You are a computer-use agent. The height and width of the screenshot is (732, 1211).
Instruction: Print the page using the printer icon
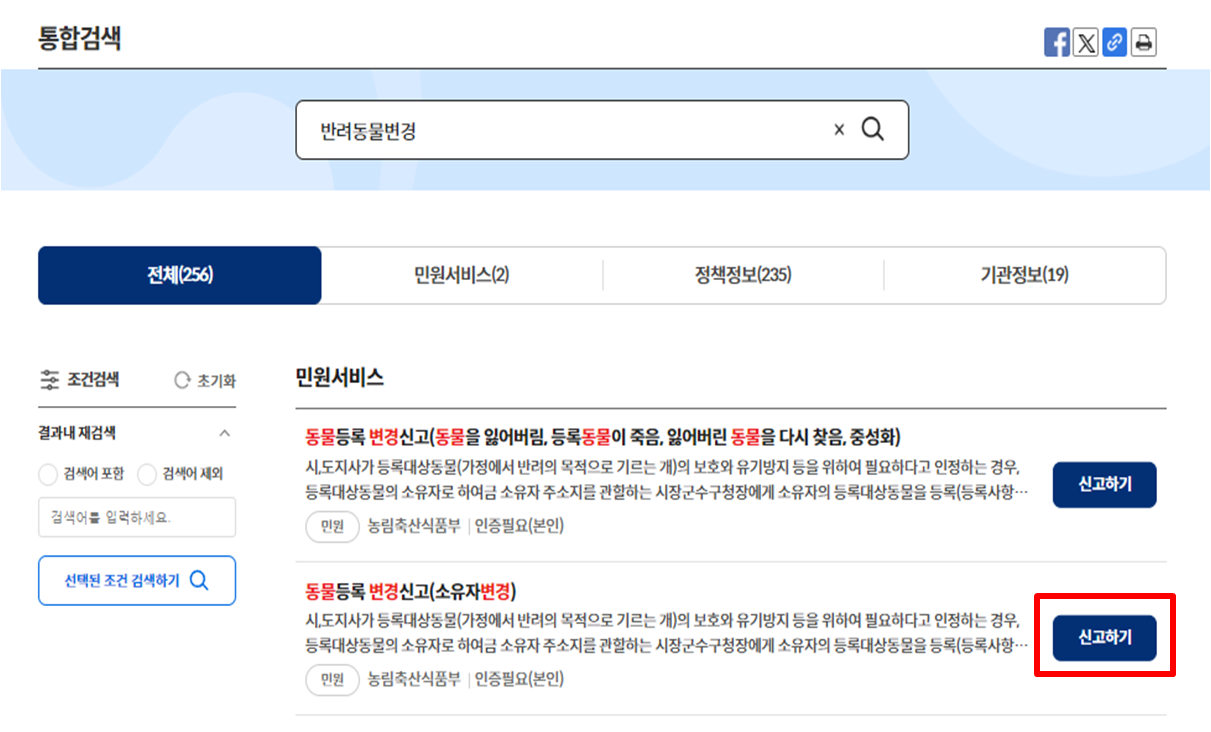point(1142,41)
